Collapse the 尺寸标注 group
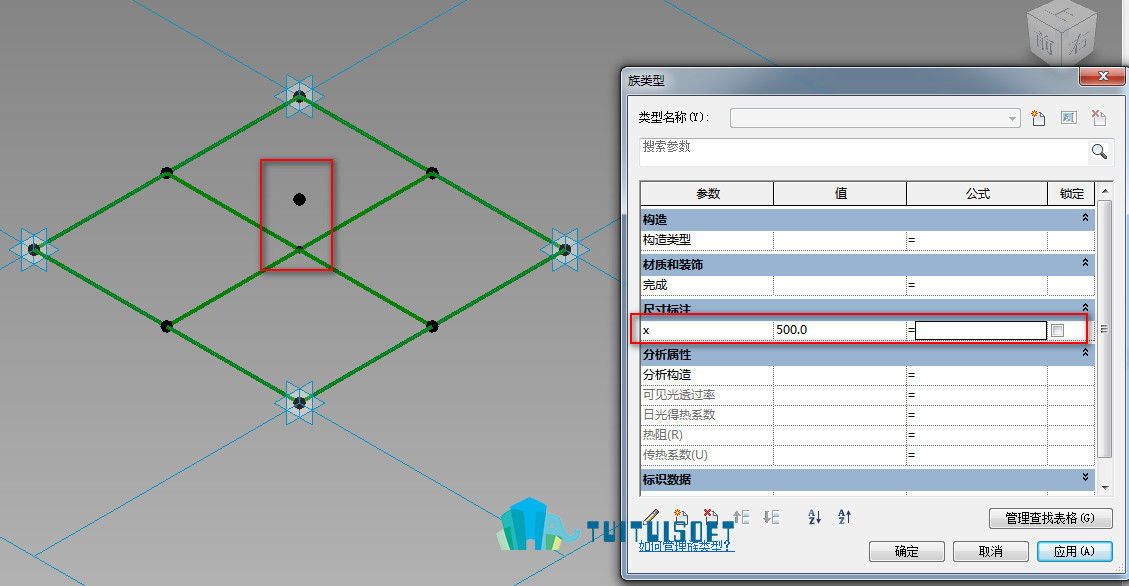 pos(1085,307)
